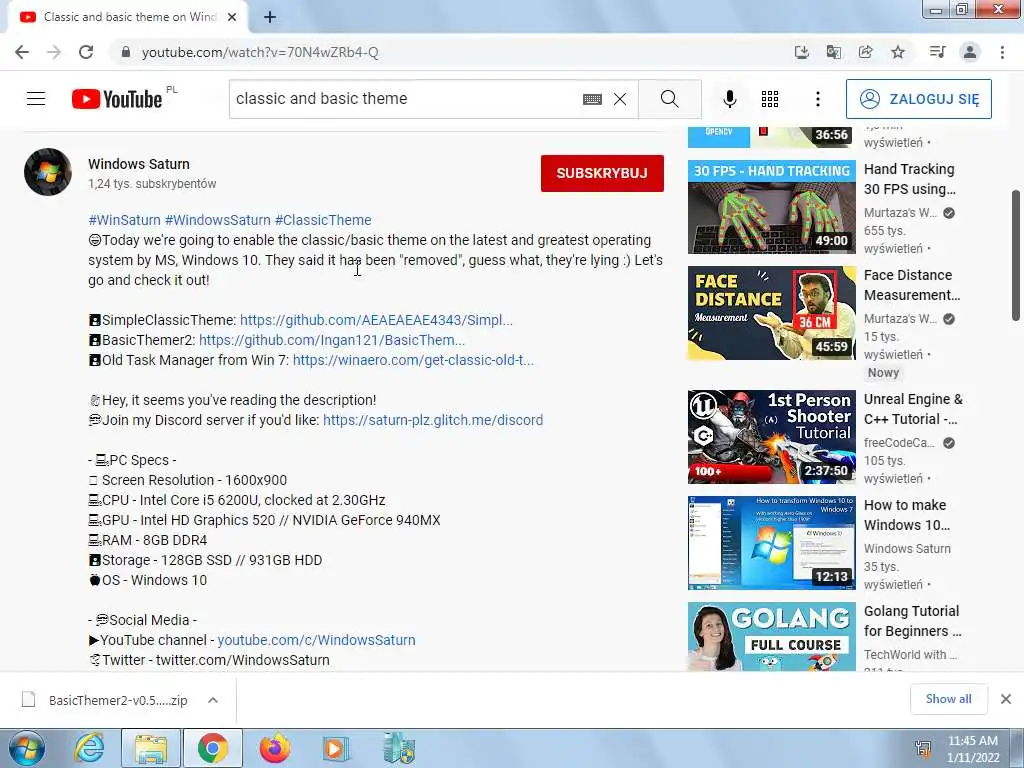The width and height of the screenshot is (1024, 768).
Task: Click the network tray icon
Action: tap(923, 749)
